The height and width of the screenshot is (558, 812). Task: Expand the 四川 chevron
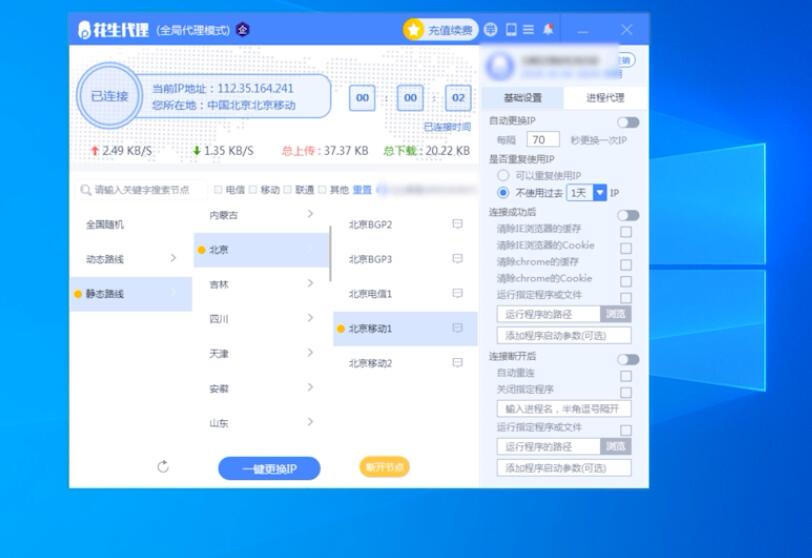click(310, 318)
